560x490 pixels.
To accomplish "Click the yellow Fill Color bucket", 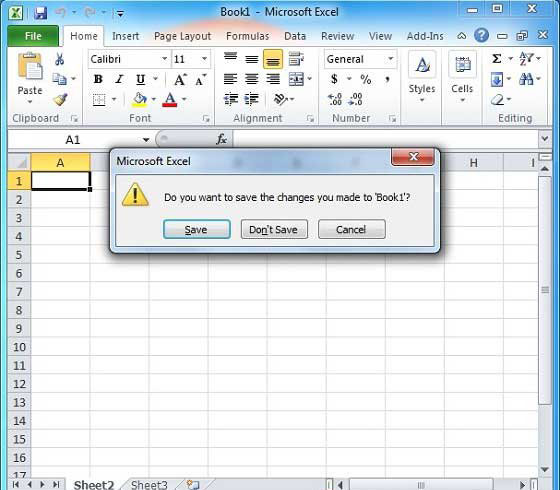I will pyautogui.click(x=140, y=99).
